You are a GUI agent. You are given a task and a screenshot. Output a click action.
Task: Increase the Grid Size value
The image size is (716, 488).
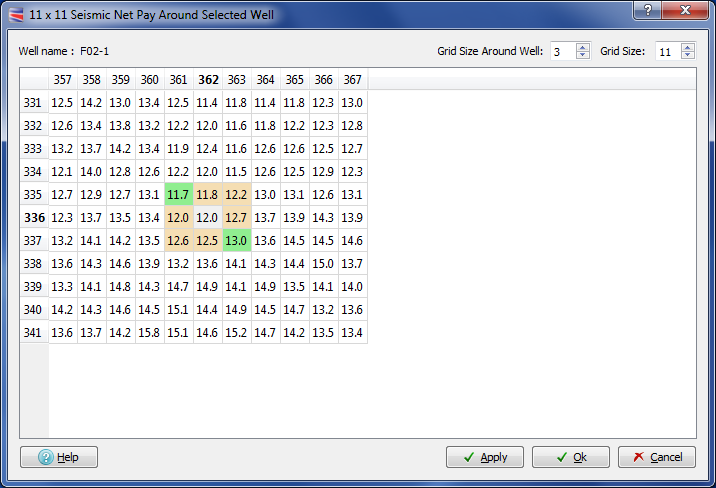pyautogui.click(x=689, y=46)
